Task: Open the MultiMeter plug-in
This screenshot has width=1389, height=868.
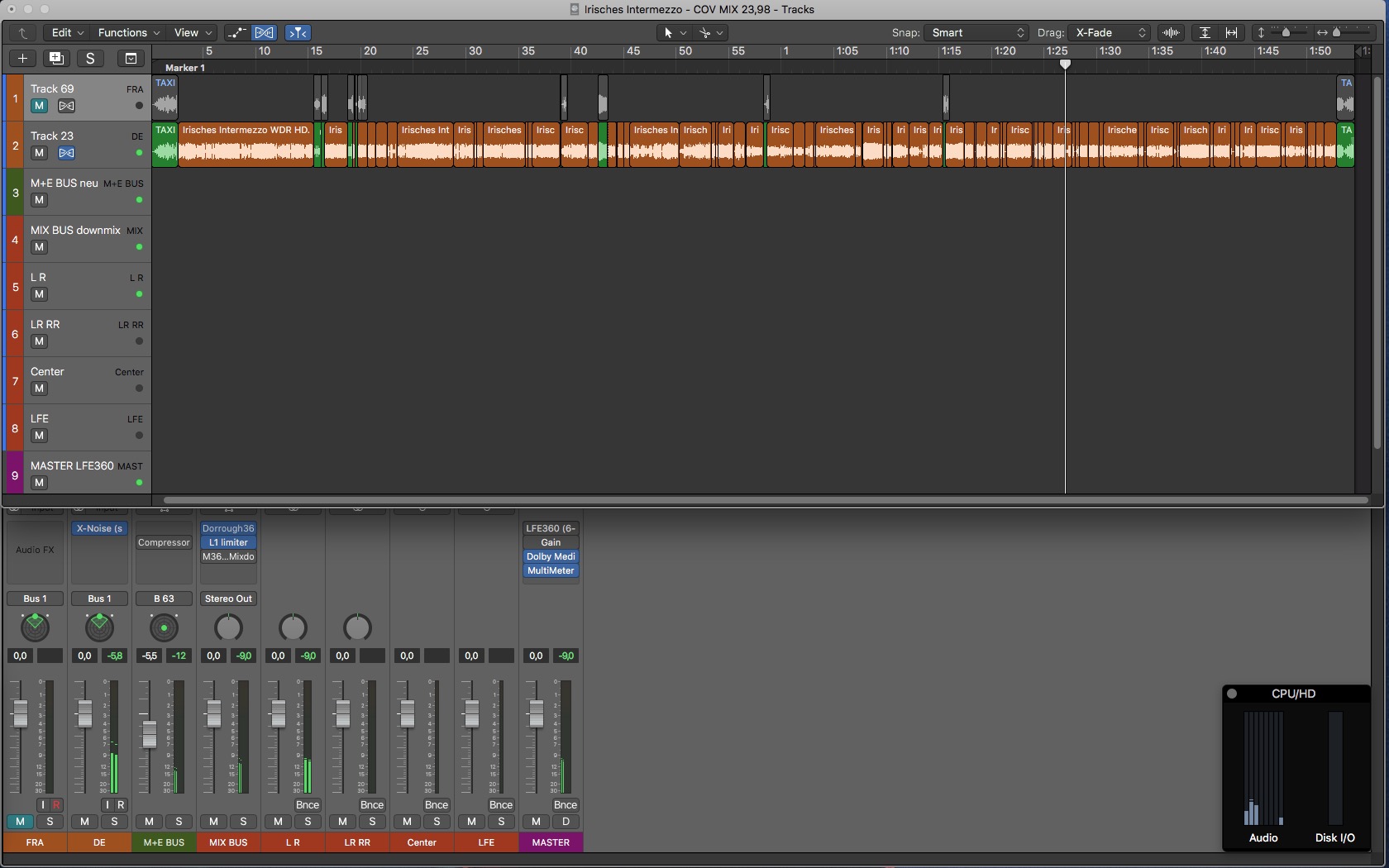Action: (x=551, y=570)
